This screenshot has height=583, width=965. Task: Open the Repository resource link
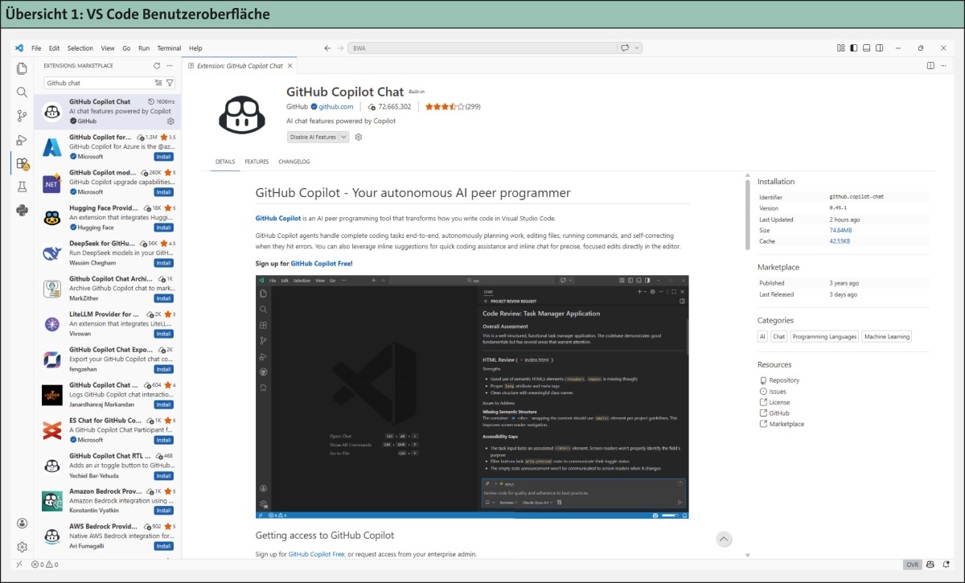click(784, 380)
